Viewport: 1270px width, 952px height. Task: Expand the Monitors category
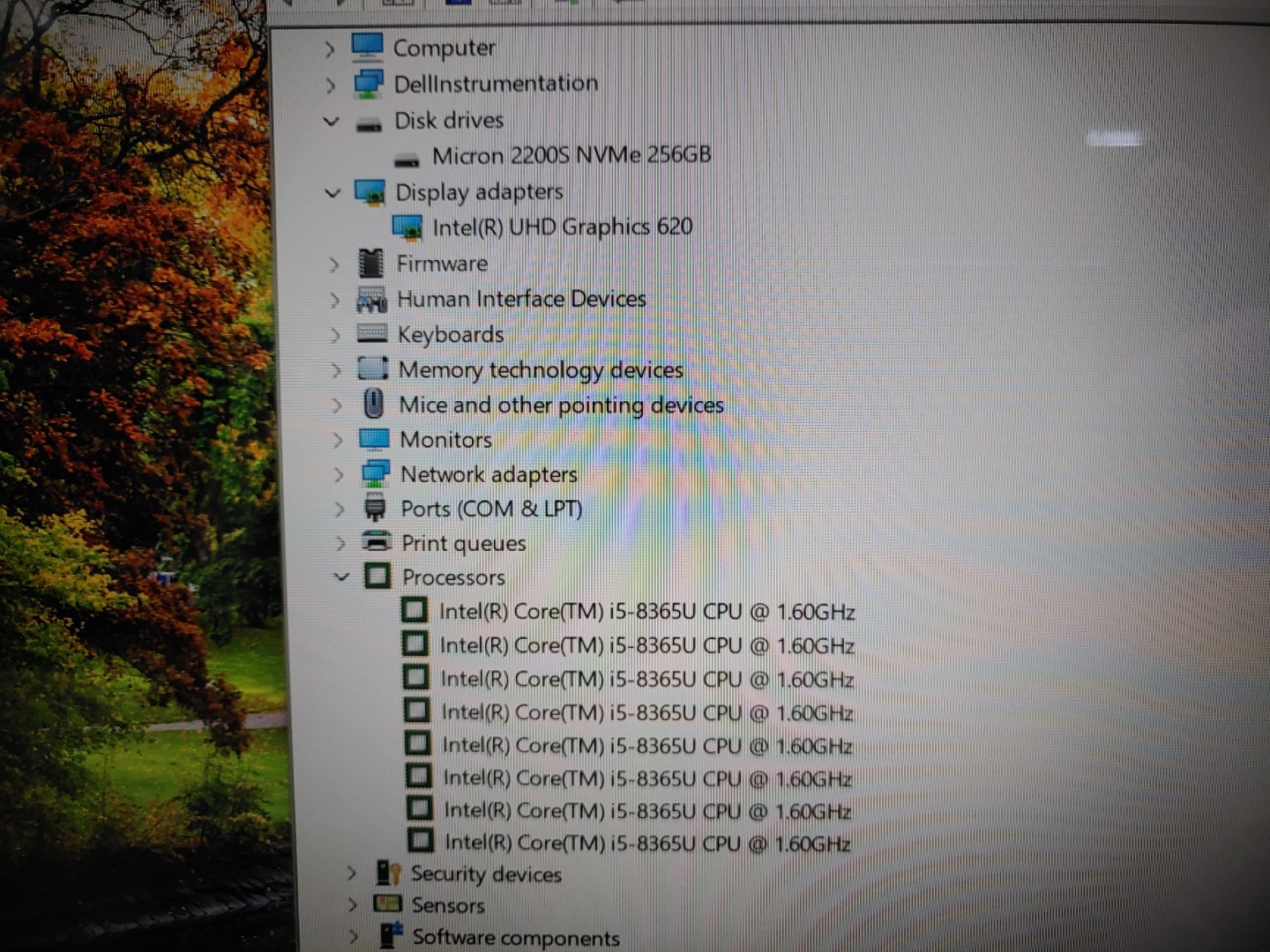click(338, 439)
